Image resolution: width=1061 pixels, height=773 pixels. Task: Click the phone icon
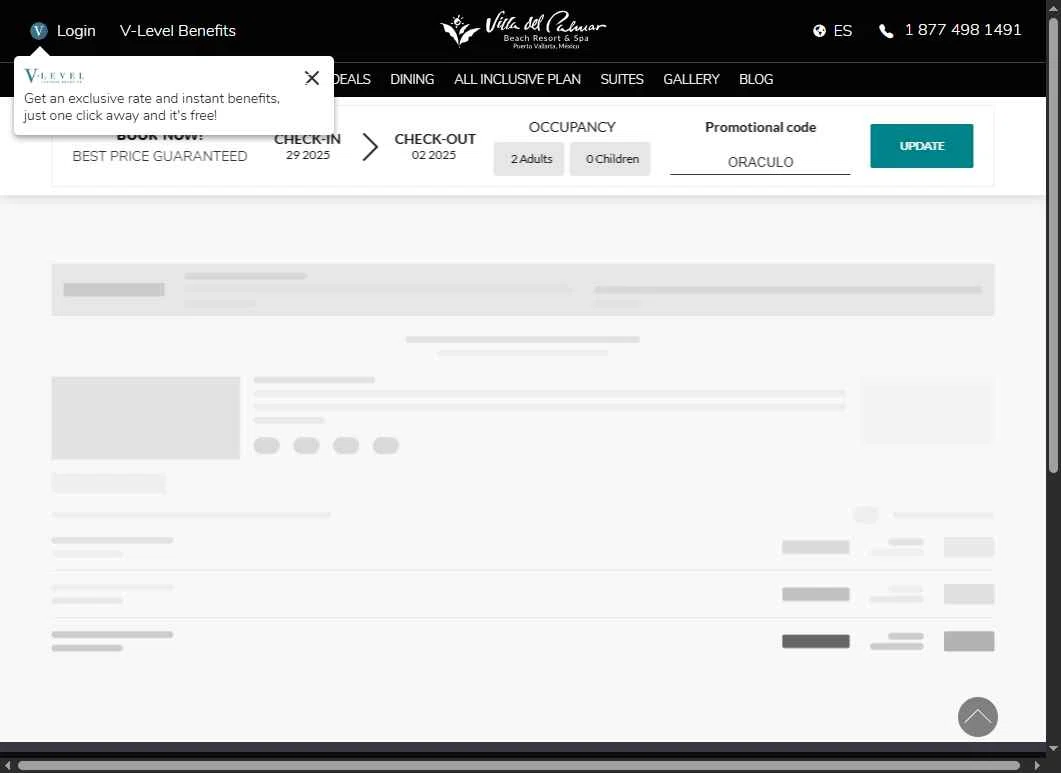pos(886,31)
